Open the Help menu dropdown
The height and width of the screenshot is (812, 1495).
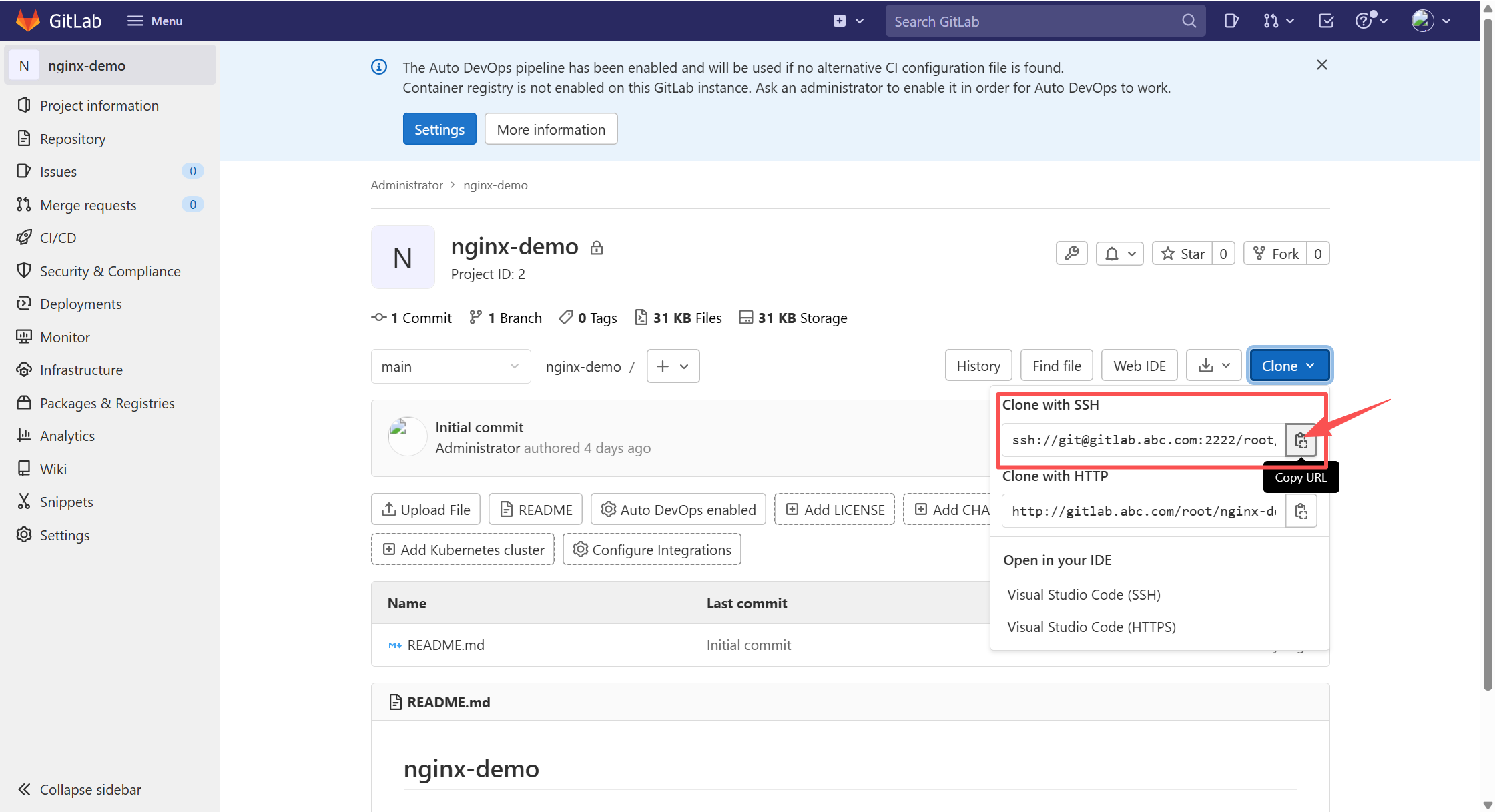tap(1372, 21)
